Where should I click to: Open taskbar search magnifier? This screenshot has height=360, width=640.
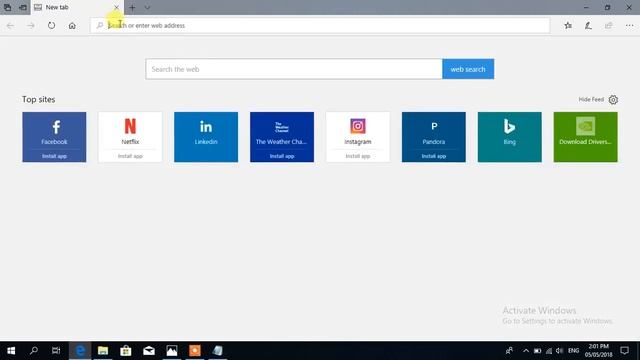point(34,351)
